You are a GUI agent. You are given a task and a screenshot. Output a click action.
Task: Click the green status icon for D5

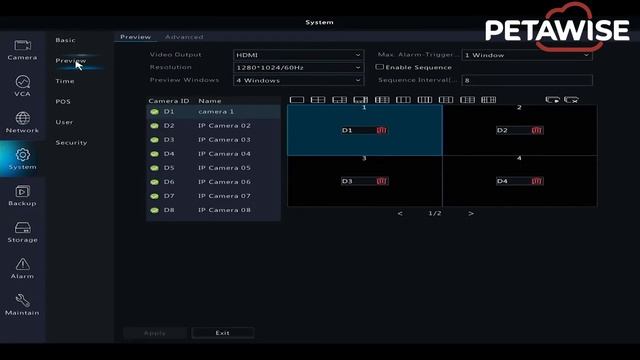[x=154, y=168]
